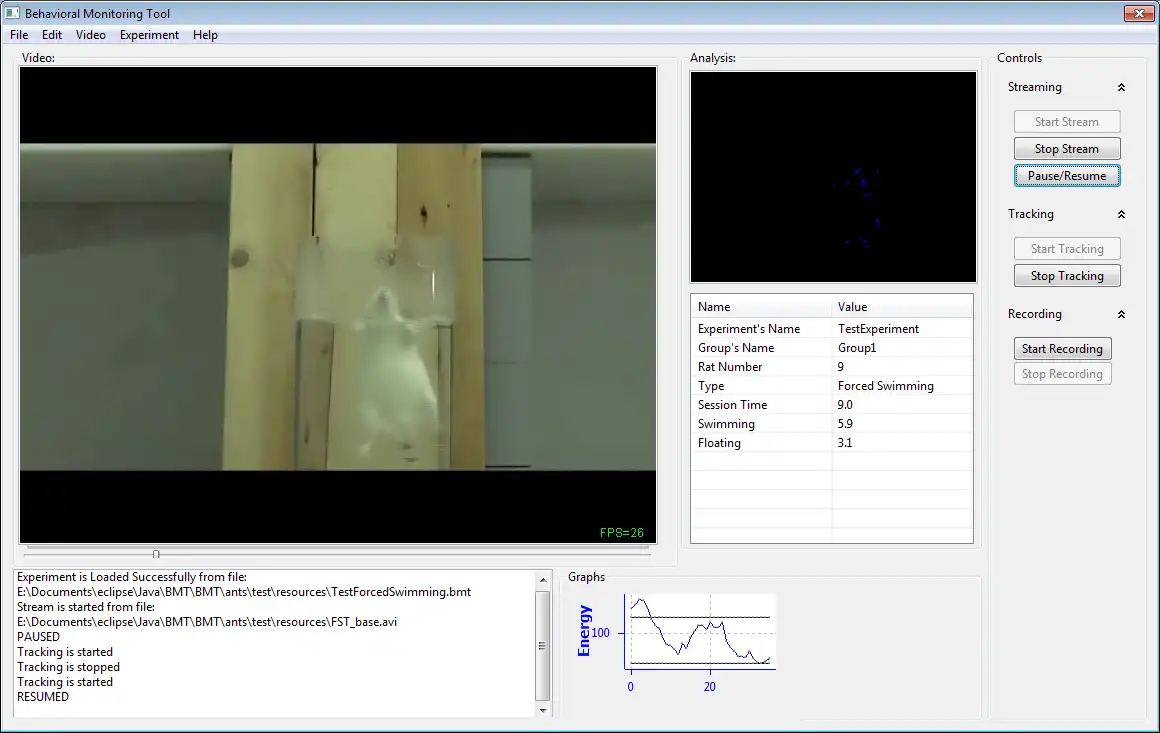Select the Session Time row
Image resolution: width=1160 pixels, height=733 pixels.
click(x=832, y=405)
